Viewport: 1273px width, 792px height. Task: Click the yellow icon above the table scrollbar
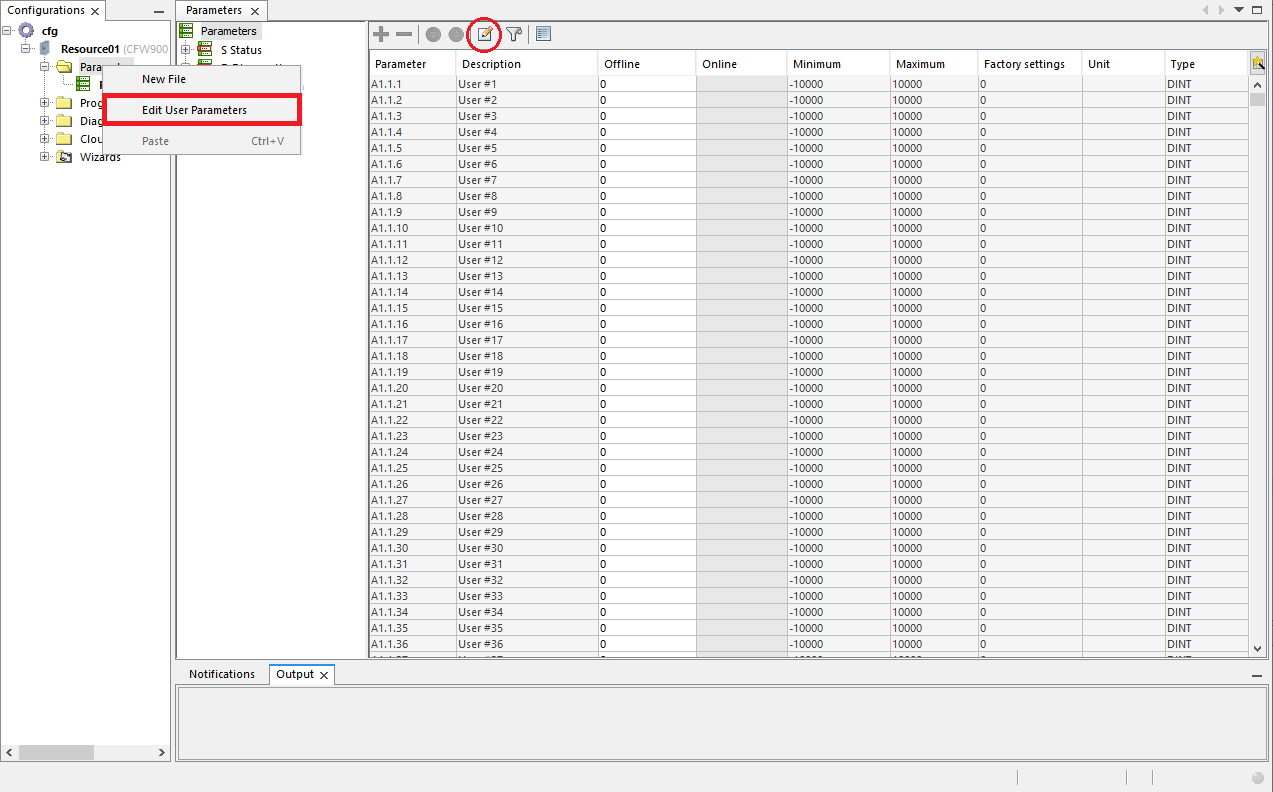(x=1257, y=61)
